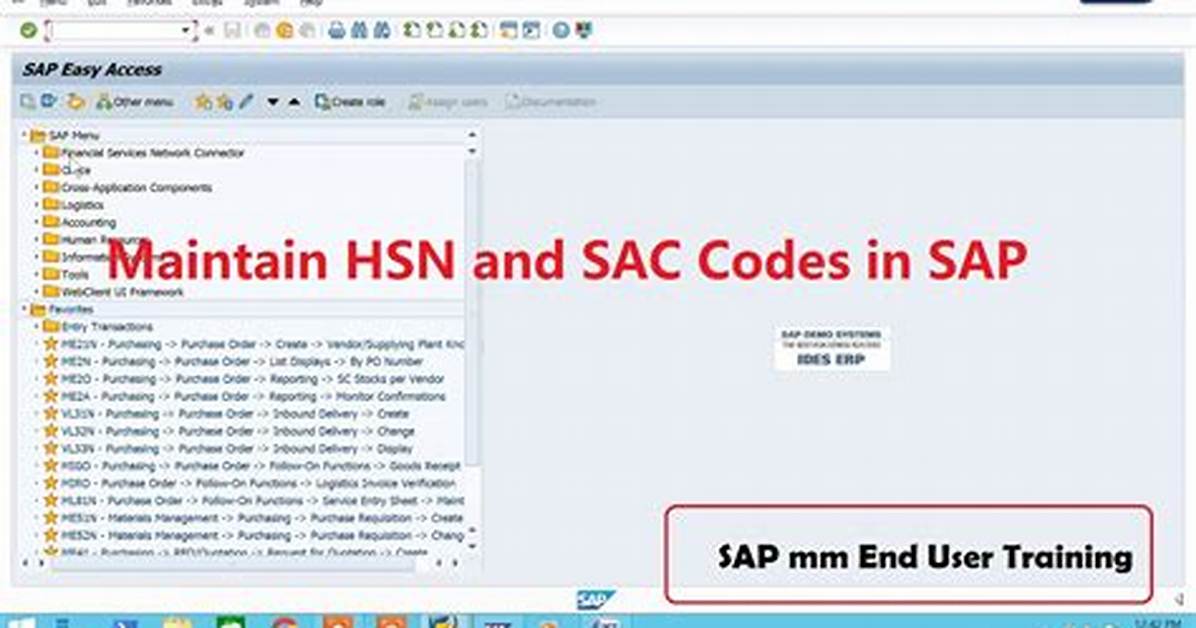This screenshot has height=628, width=1196.
Task: Click the Find Next binoculars icon
Action: (x=382, y=31)
